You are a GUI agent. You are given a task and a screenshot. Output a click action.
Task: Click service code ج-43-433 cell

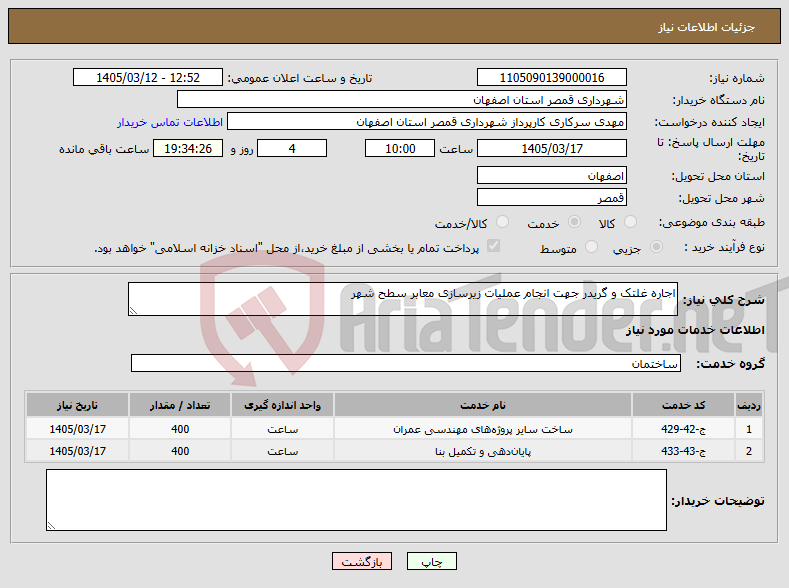[x=683, y=451]
